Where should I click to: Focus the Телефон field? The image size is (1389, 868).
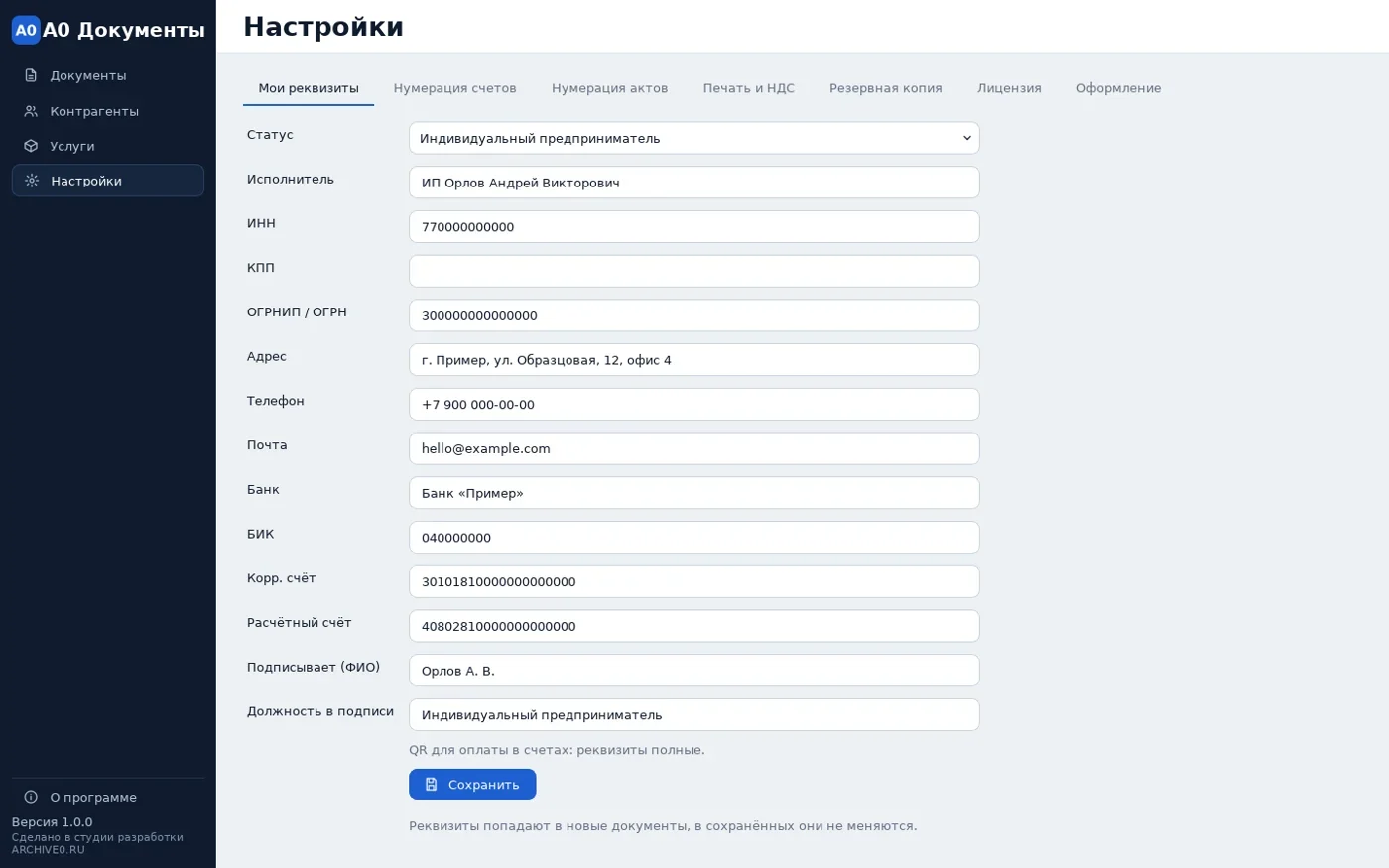pyautogui.click(x=694, y=404)
